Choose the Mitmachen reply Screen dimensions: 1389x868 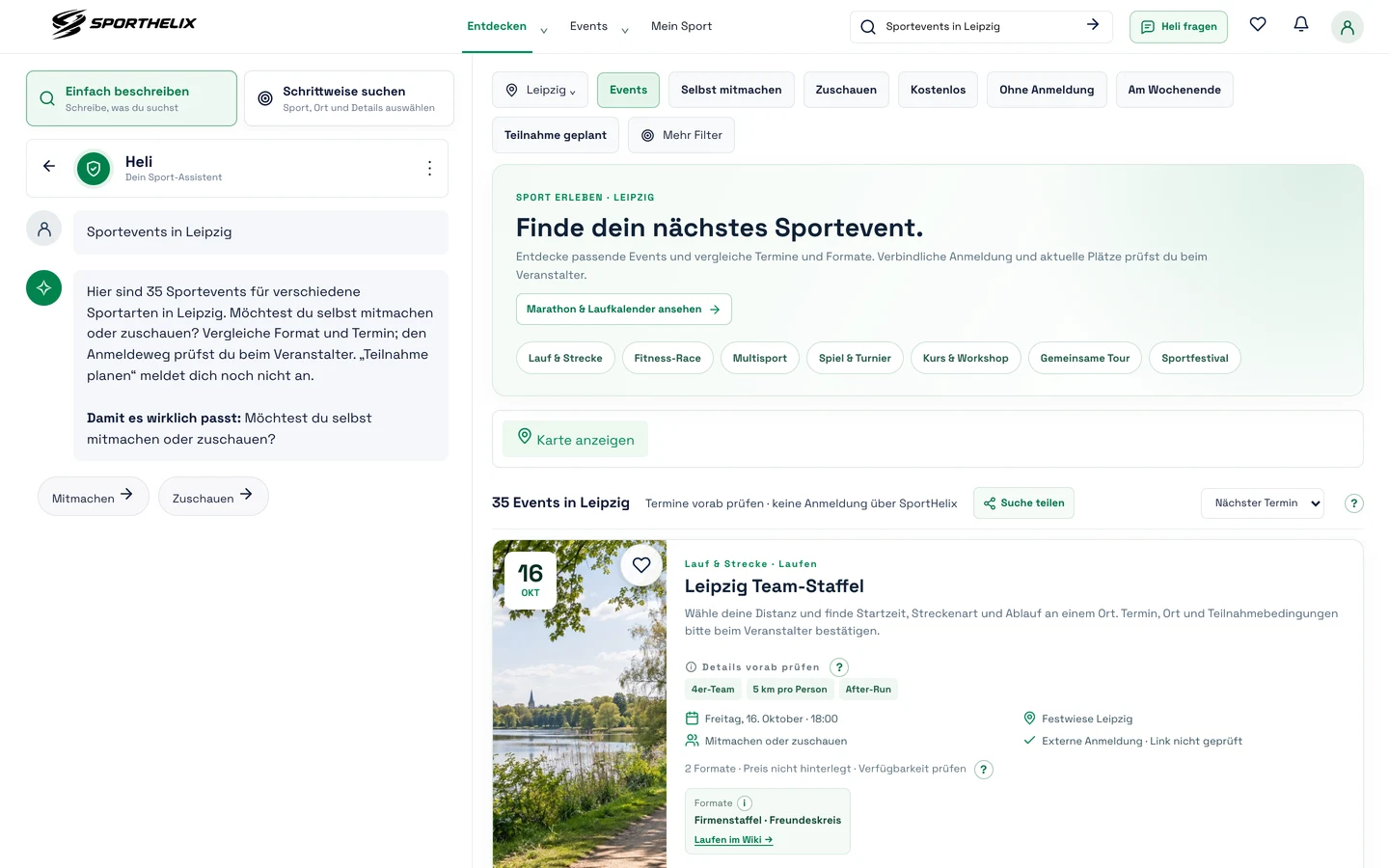pyautogui.click(x=94, y=497)
